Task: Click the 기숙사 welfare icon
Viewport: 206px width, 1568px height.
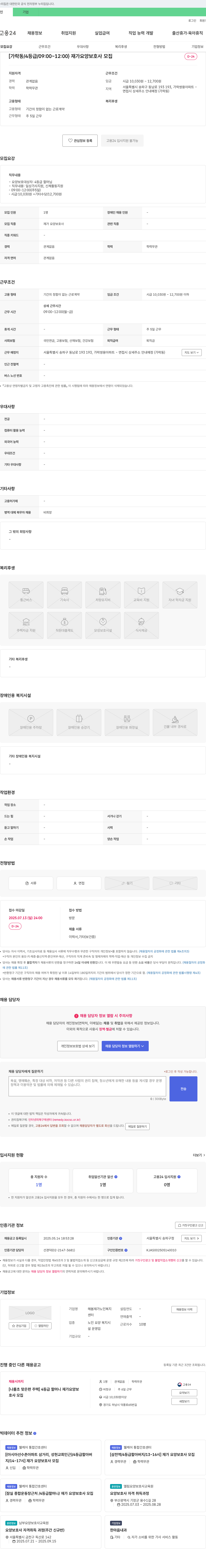Action: coord(64,595)
